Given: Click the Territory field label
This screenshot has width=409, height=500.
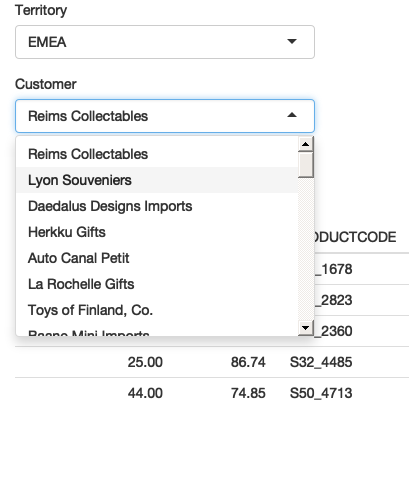Looking at the screenshot, I should click(x=41, y=10).
